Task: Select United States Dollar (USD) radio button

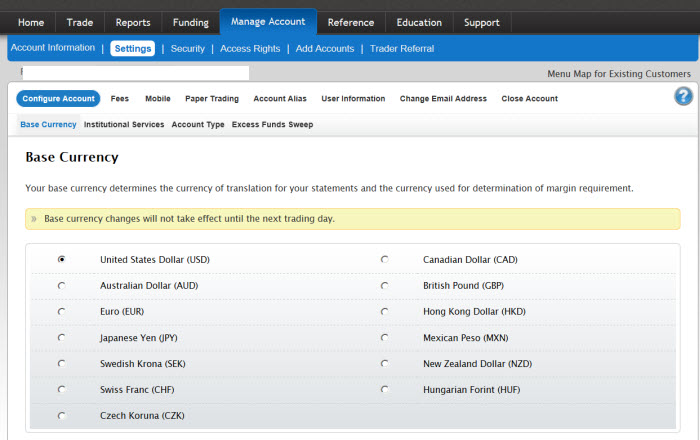Action: (62, 259)
